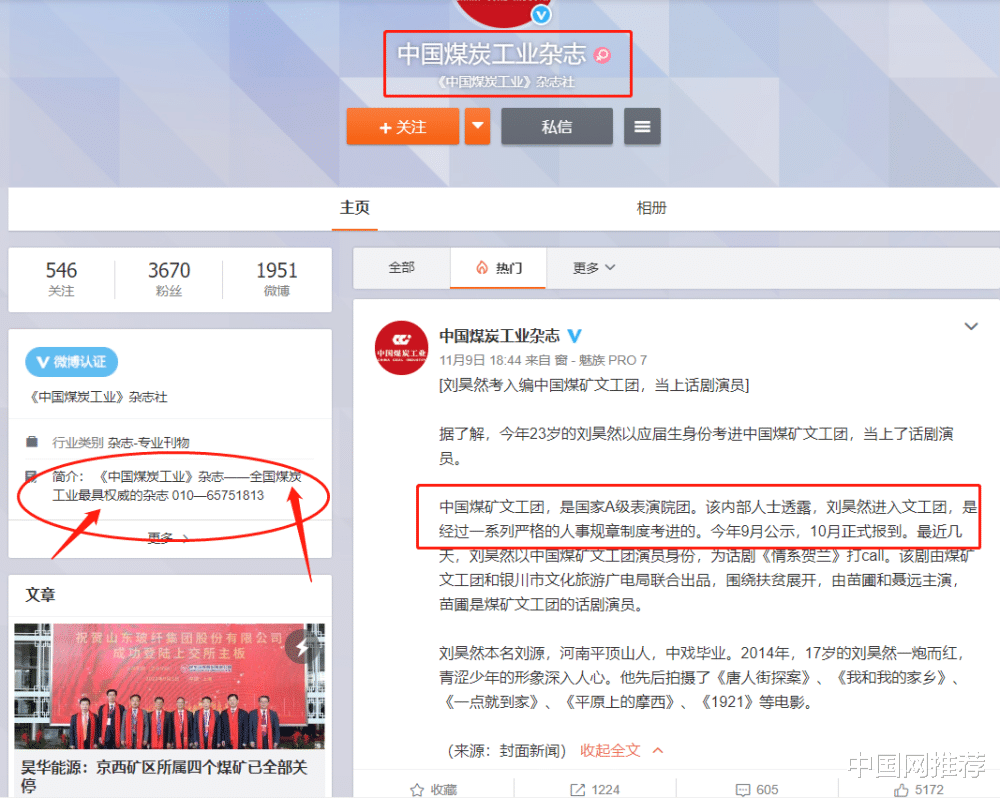Click the lightning icon on article image
The image size is (1000, 798).
pos(302,647)
